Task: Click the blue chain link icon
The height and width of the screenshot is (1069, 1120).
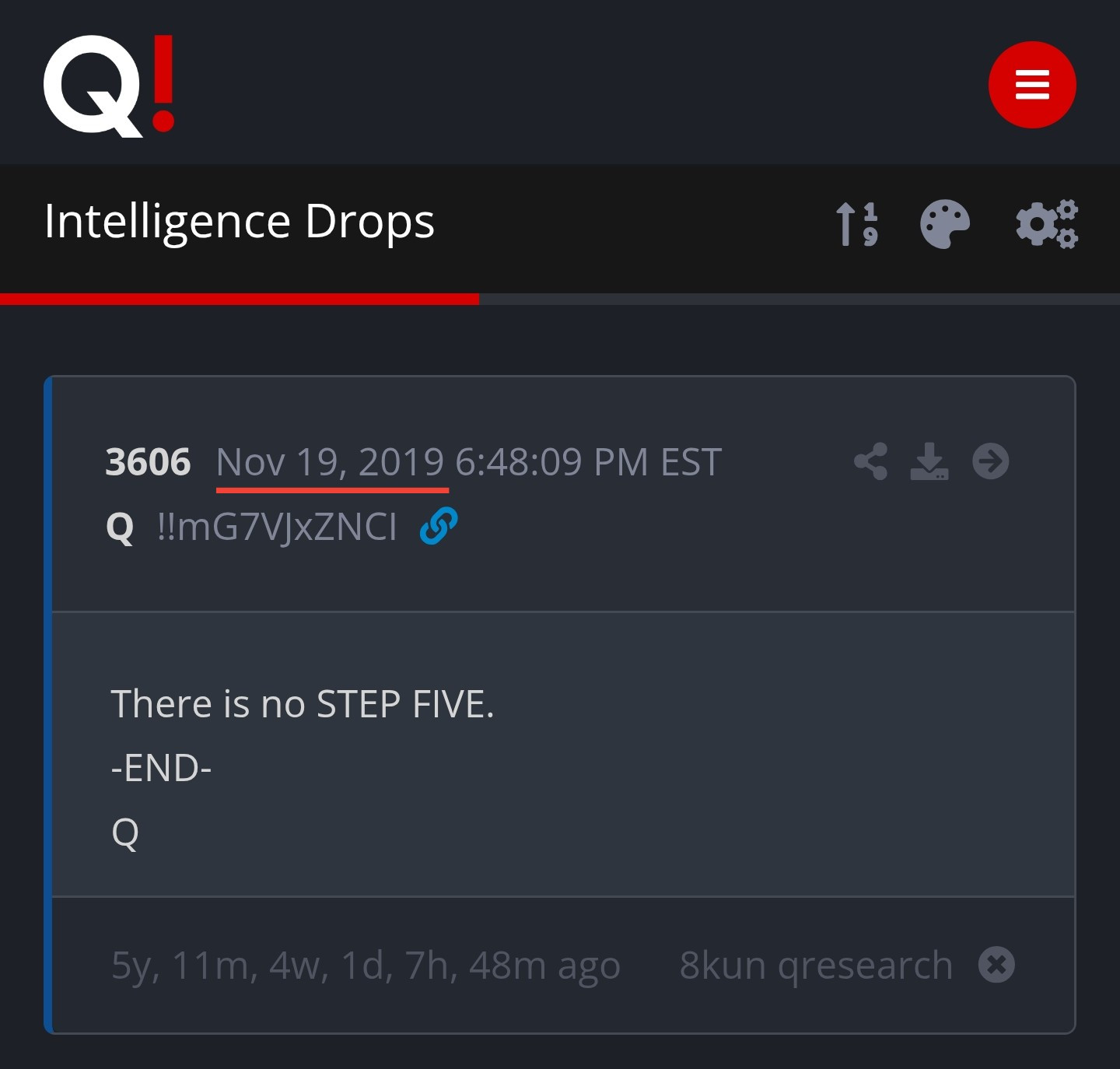Action: (438, 526)
